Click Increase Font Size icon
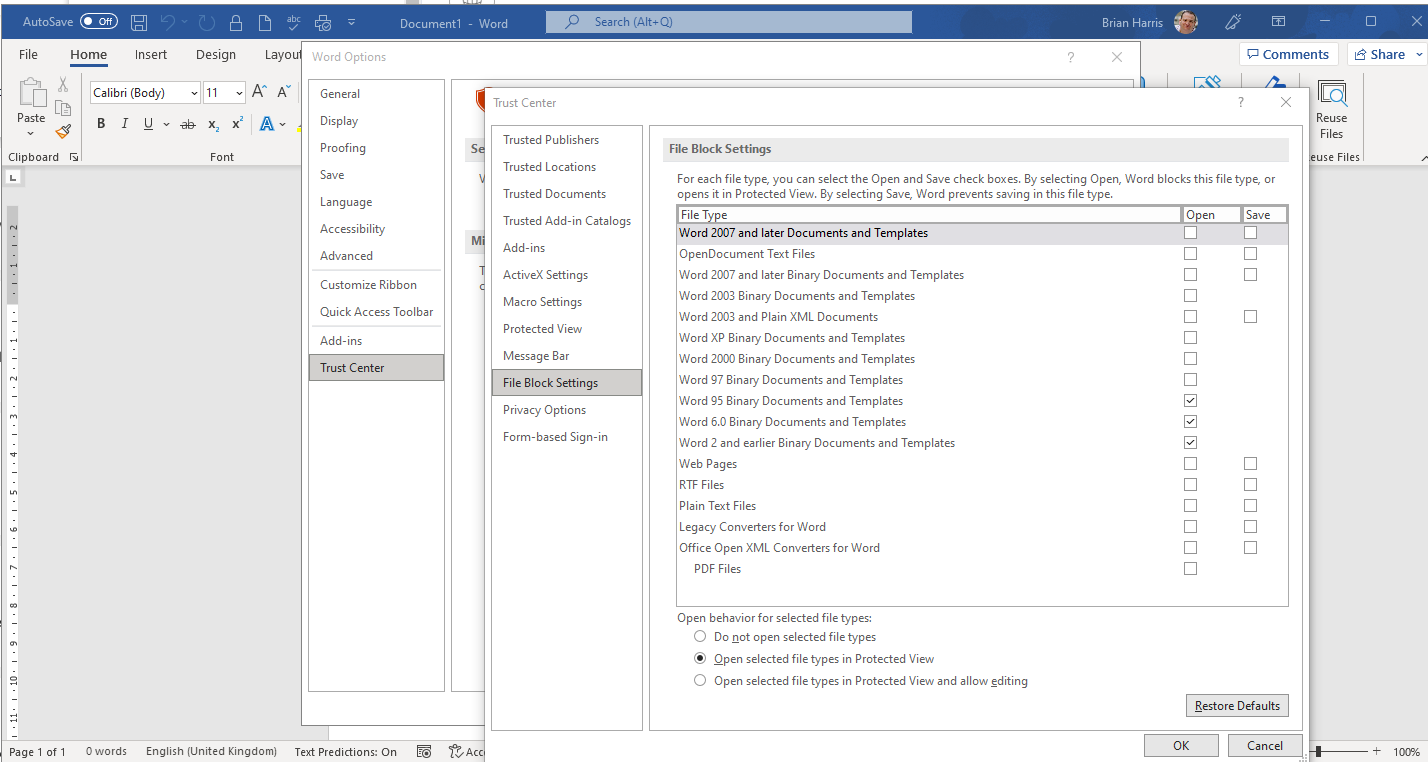This screenshot has height=762, width=1428. [x=259, y=92]
